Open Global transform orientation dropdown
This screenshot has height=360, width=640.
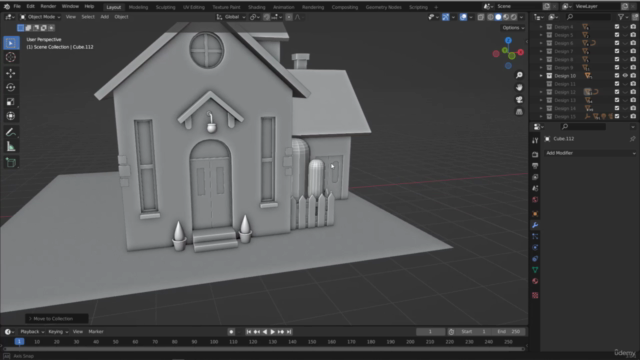click(231, 17)
